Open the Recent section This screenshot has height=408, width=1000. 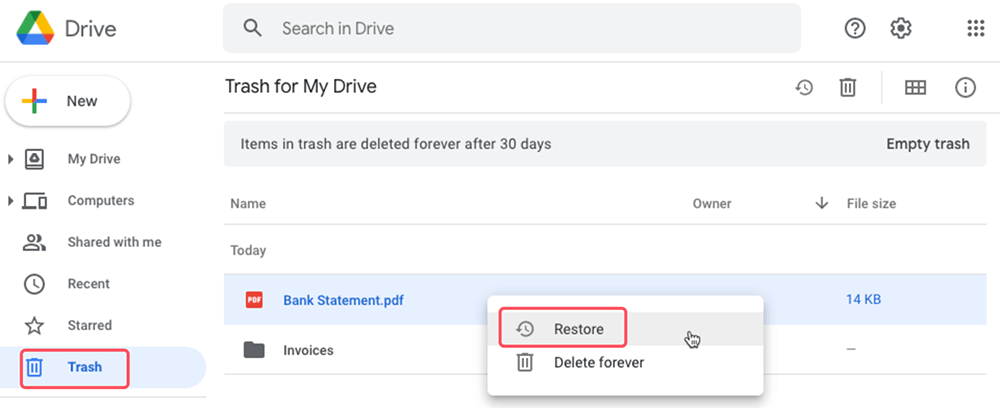point(89,284)
